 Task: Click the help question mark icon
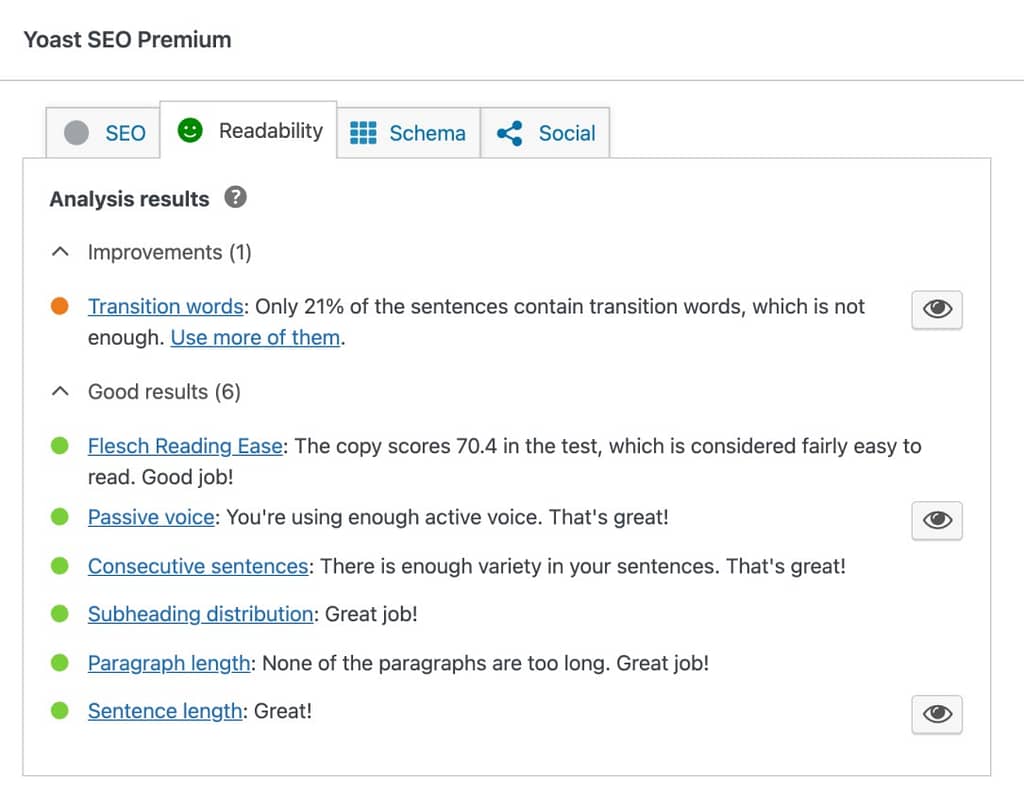click(x=235, y=197)
